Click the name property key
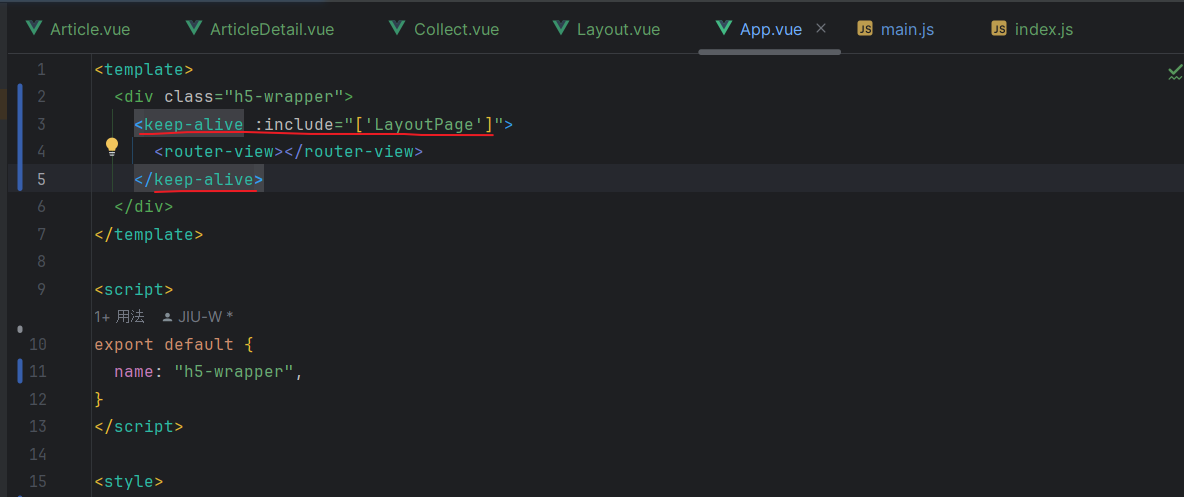 coord(134,372)
